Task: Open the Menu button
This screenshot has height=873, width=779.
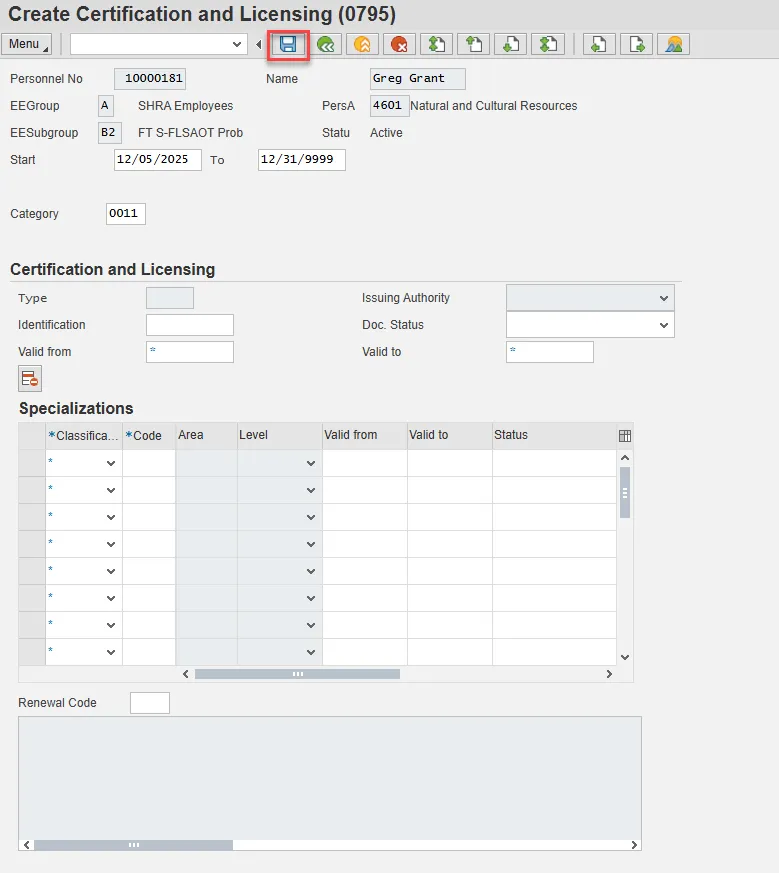Action: 27,44
